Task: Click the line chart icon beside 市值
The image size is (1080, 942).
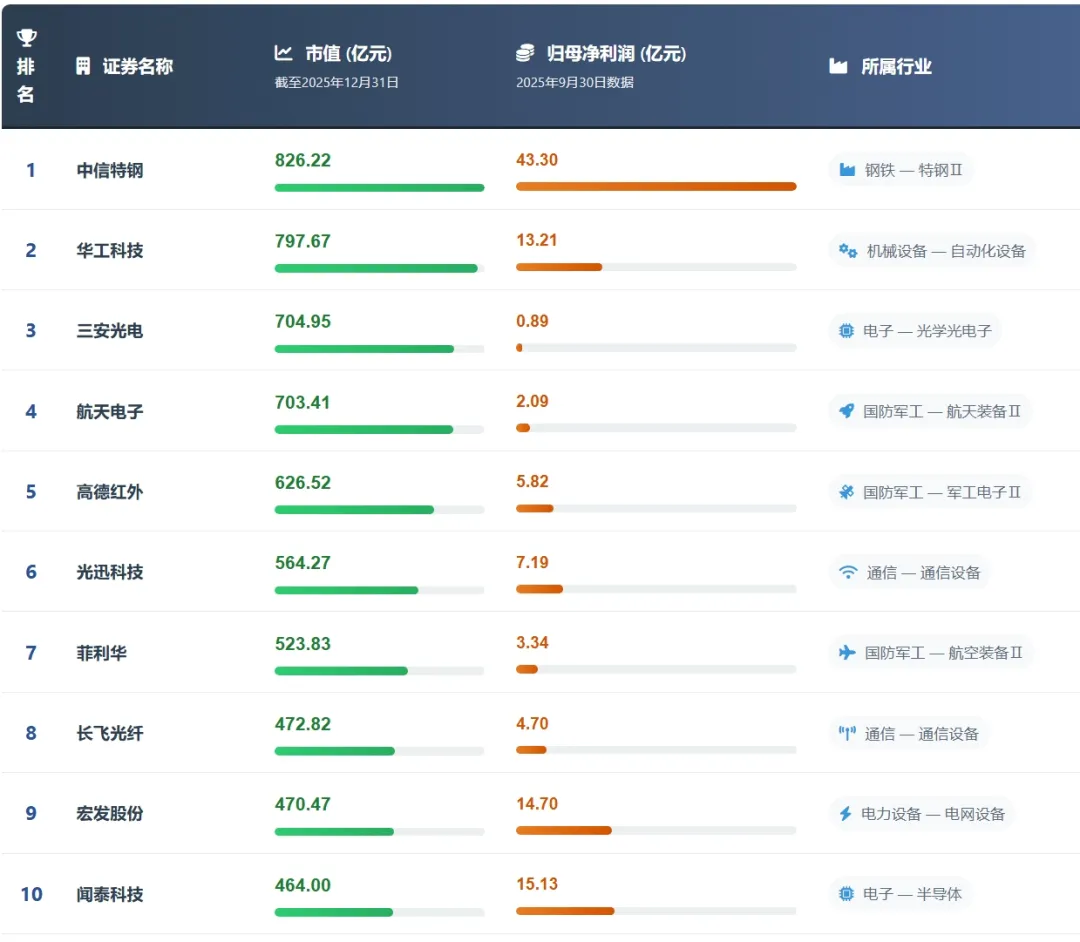Action: (x=284, y=53)
